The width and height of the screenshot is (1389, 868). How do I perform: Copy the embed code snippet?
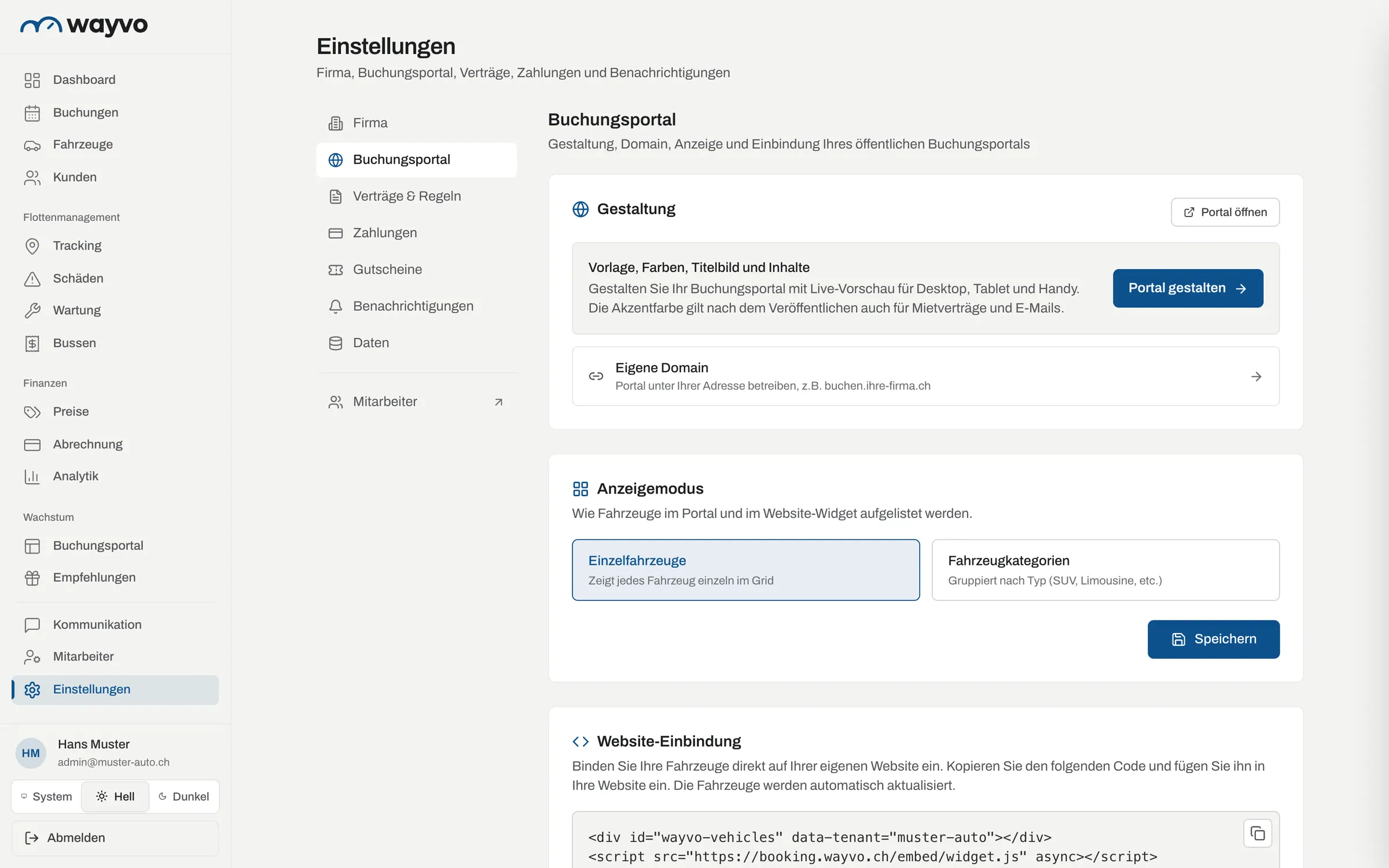tap(1257, 833)
